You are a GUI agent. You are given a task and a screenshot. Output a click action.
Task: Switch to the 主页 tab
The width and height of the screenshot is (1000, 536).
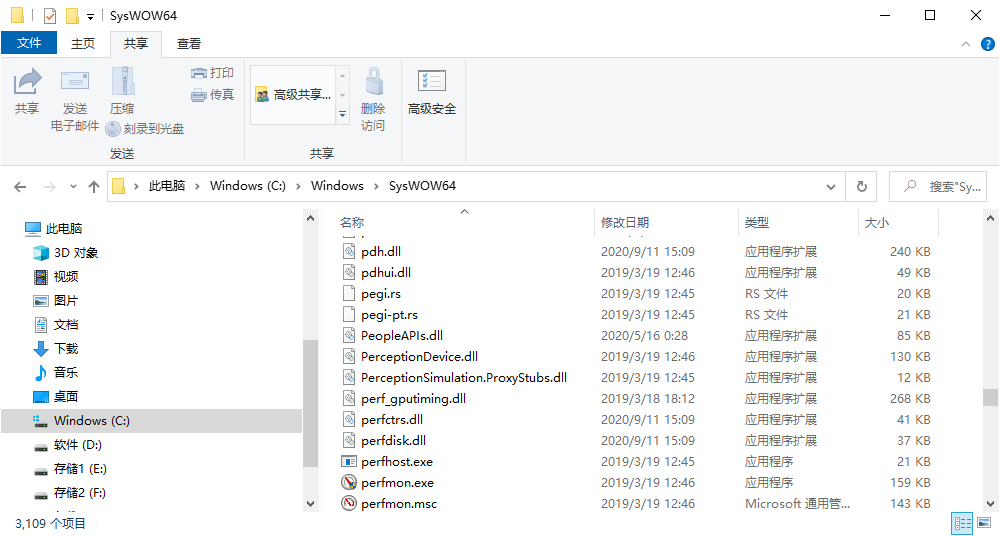click(83, 43)
